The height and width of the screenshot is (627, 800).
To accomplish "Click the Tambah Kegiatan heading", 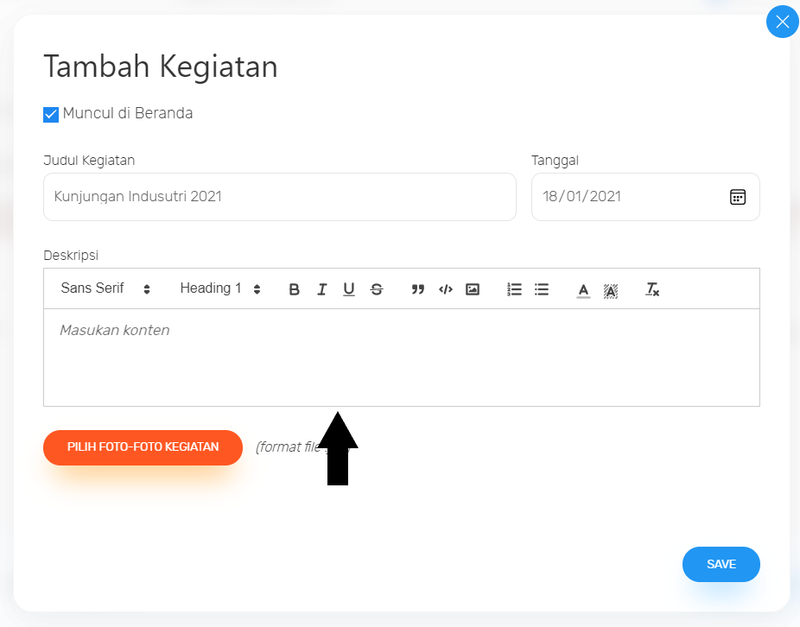I will (161, 66).
